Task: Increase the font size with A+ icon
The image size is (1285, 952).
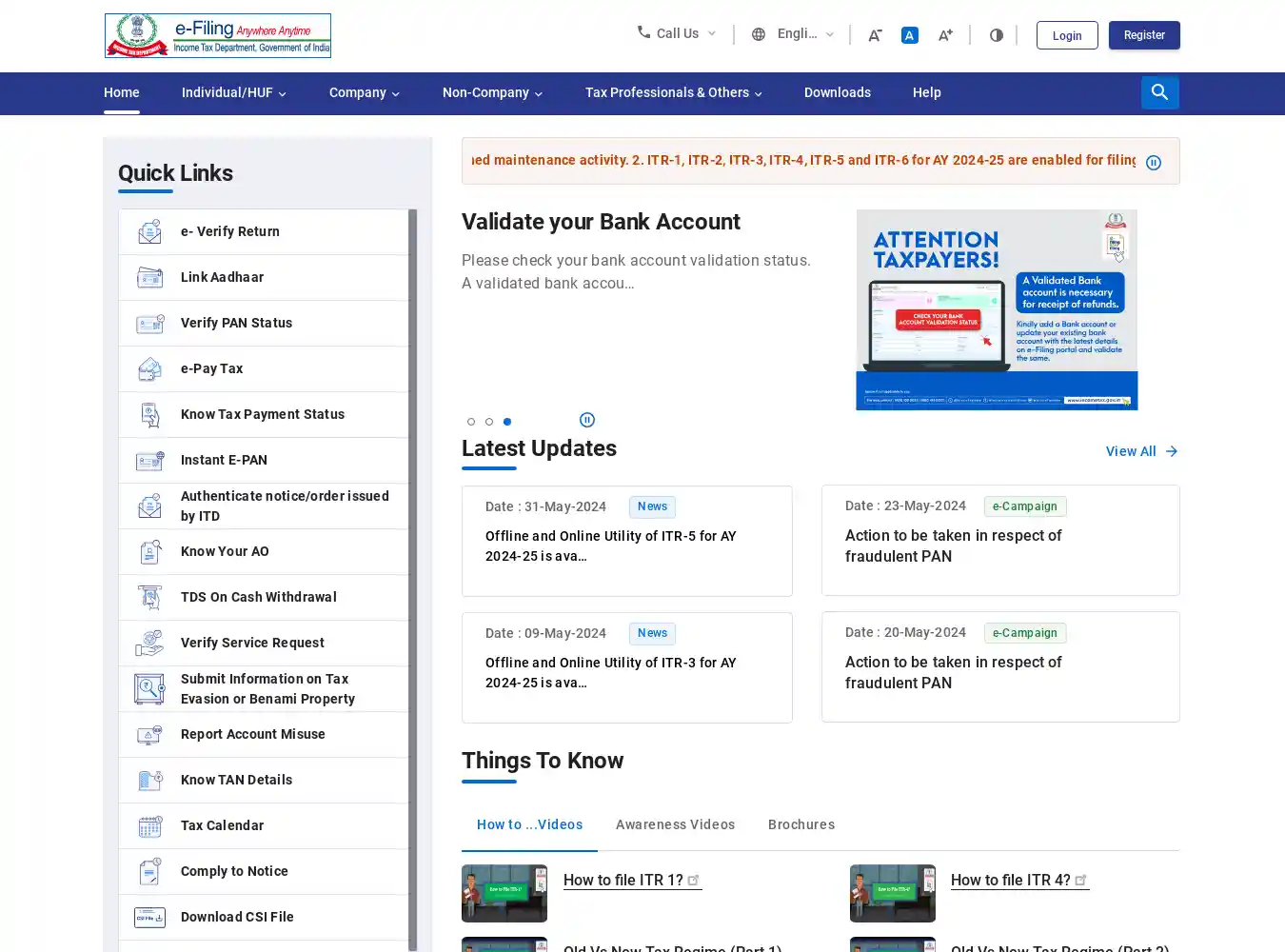Action: (945, 35)
